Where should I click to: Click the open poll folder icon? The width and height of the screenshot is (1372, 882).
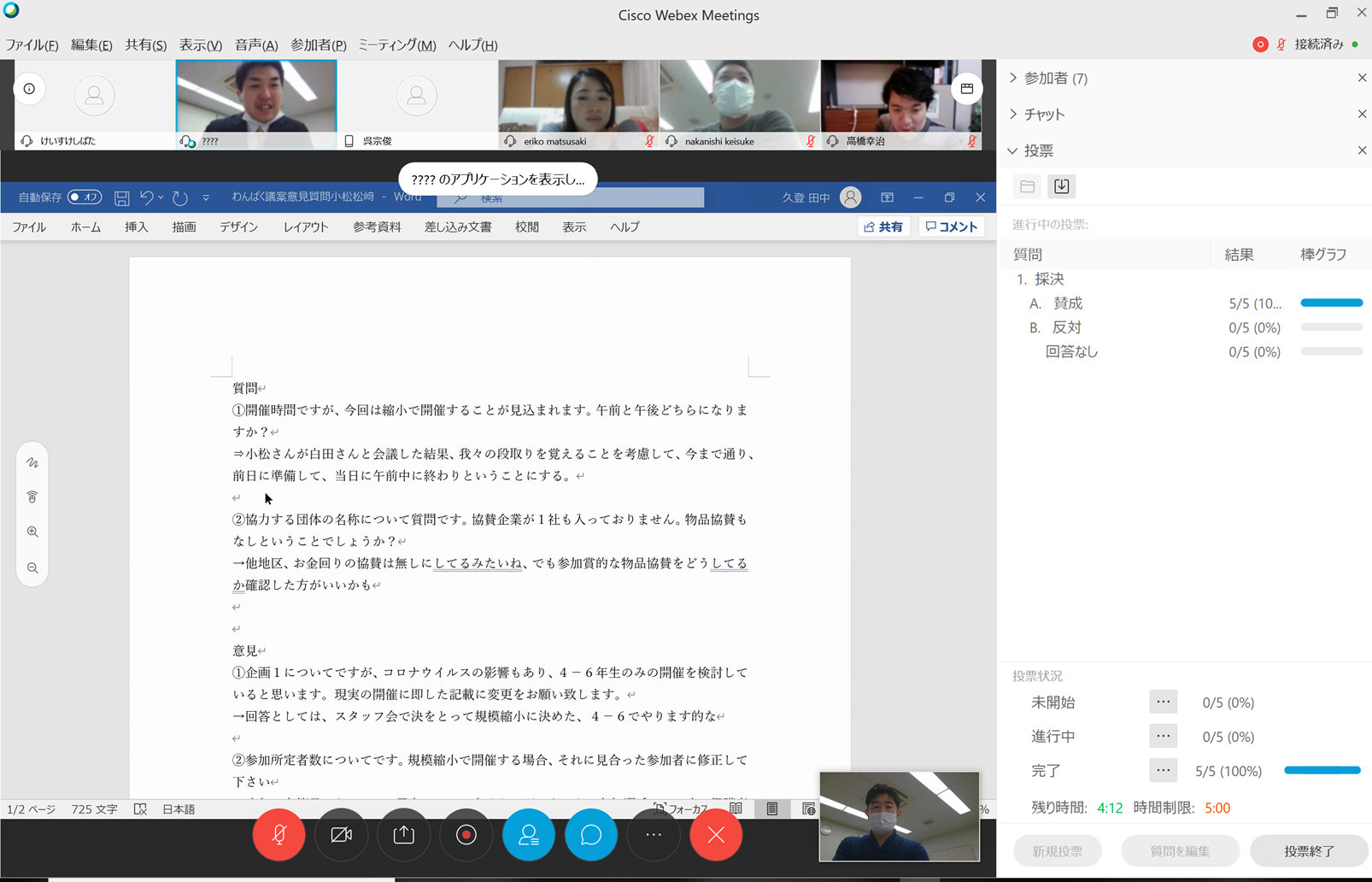tap(1028, 186)
